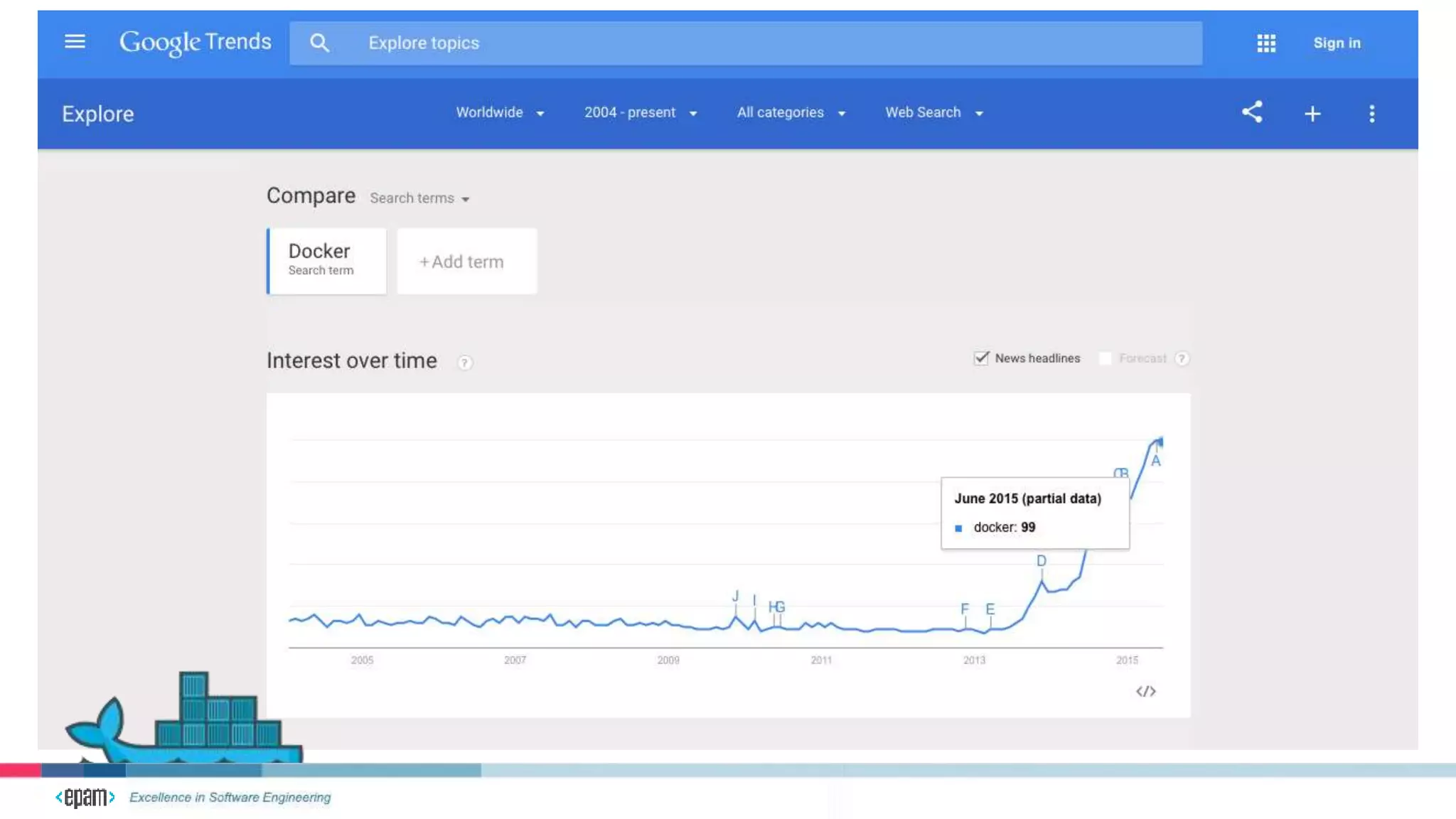Click the search magnifier icon

319,43
